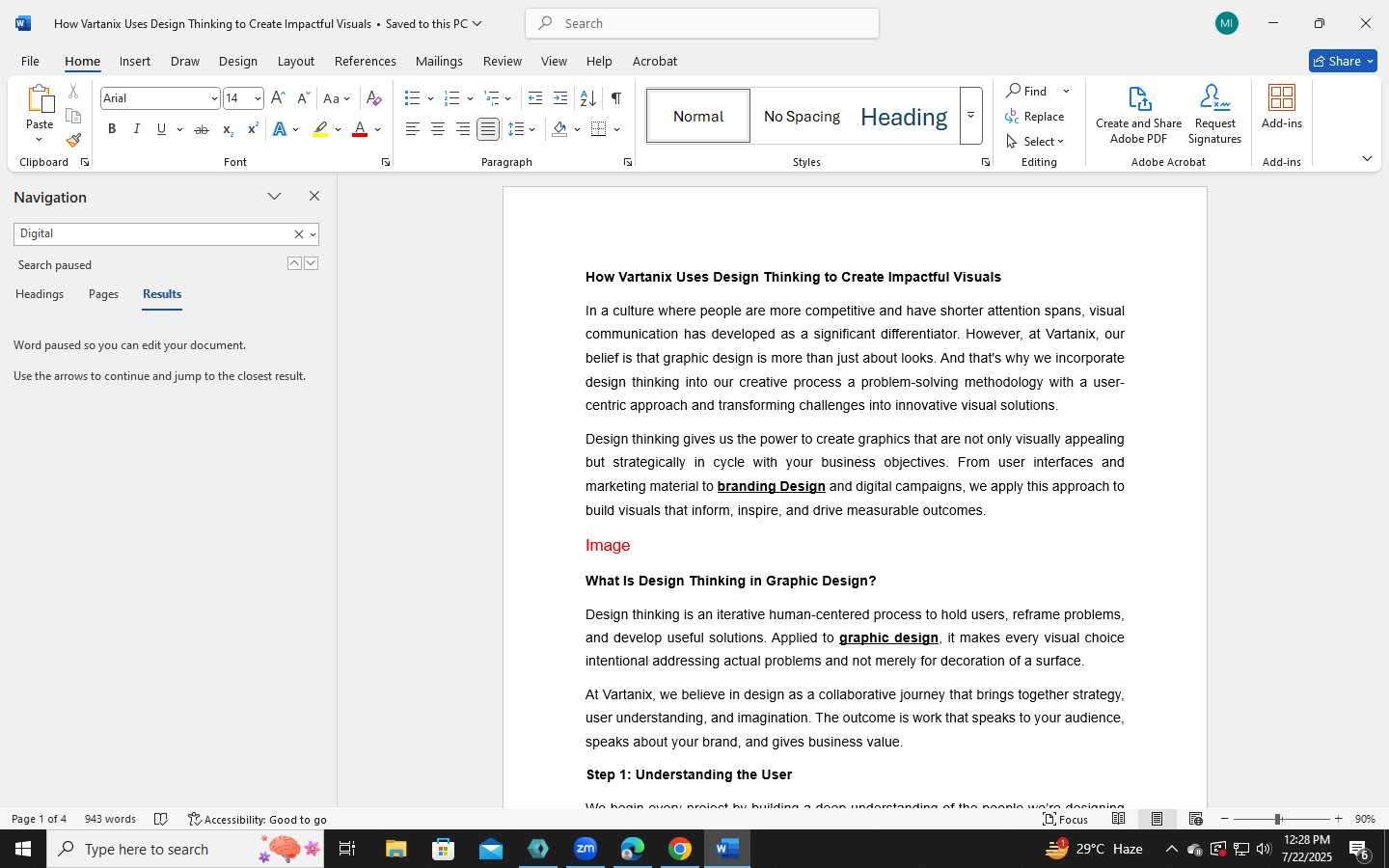
Task: Open the File menu
Action: point(30,61)
